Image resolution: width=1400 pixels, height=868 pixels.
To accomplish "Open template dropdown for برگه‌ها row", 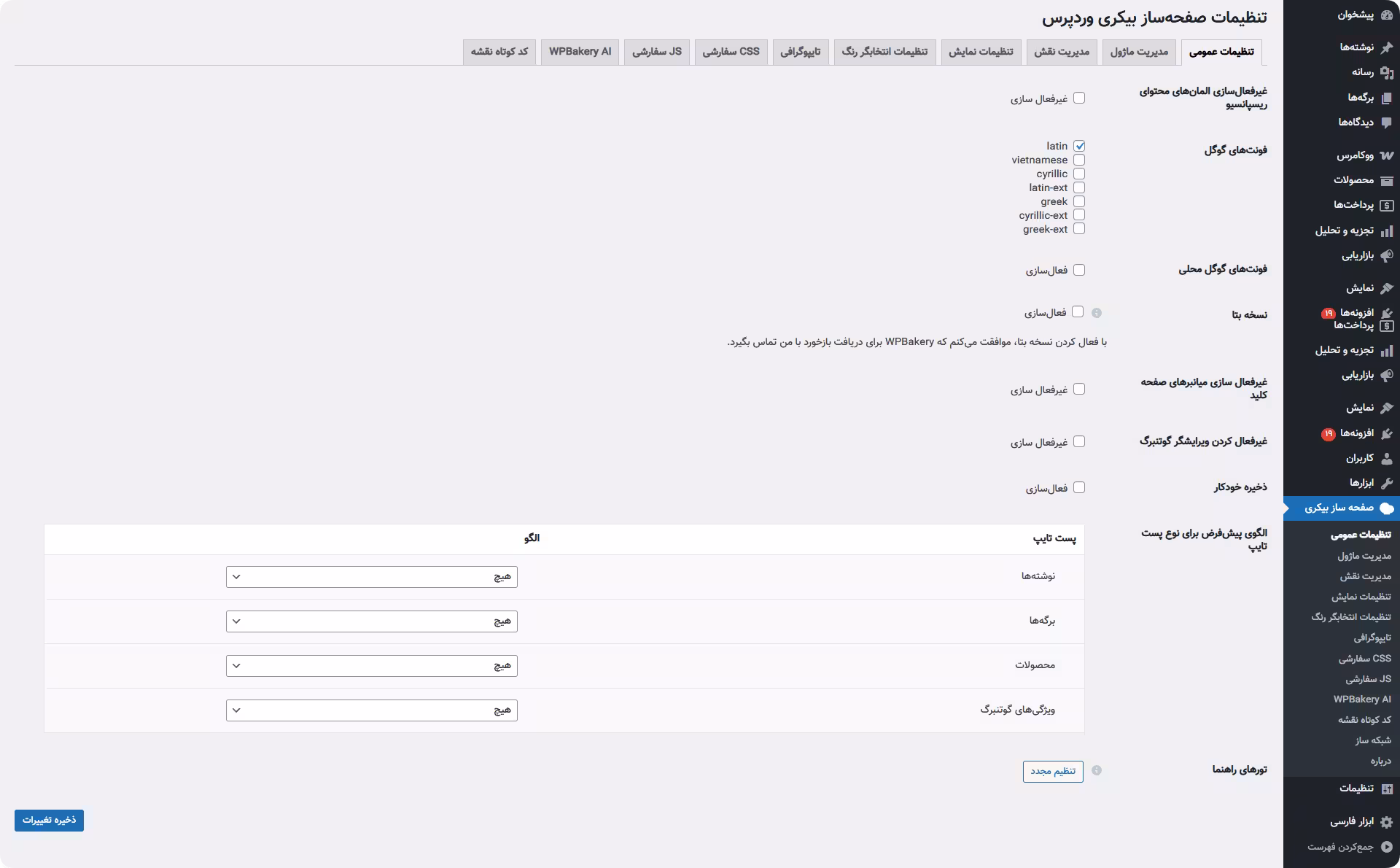I will tap(372, 621).
